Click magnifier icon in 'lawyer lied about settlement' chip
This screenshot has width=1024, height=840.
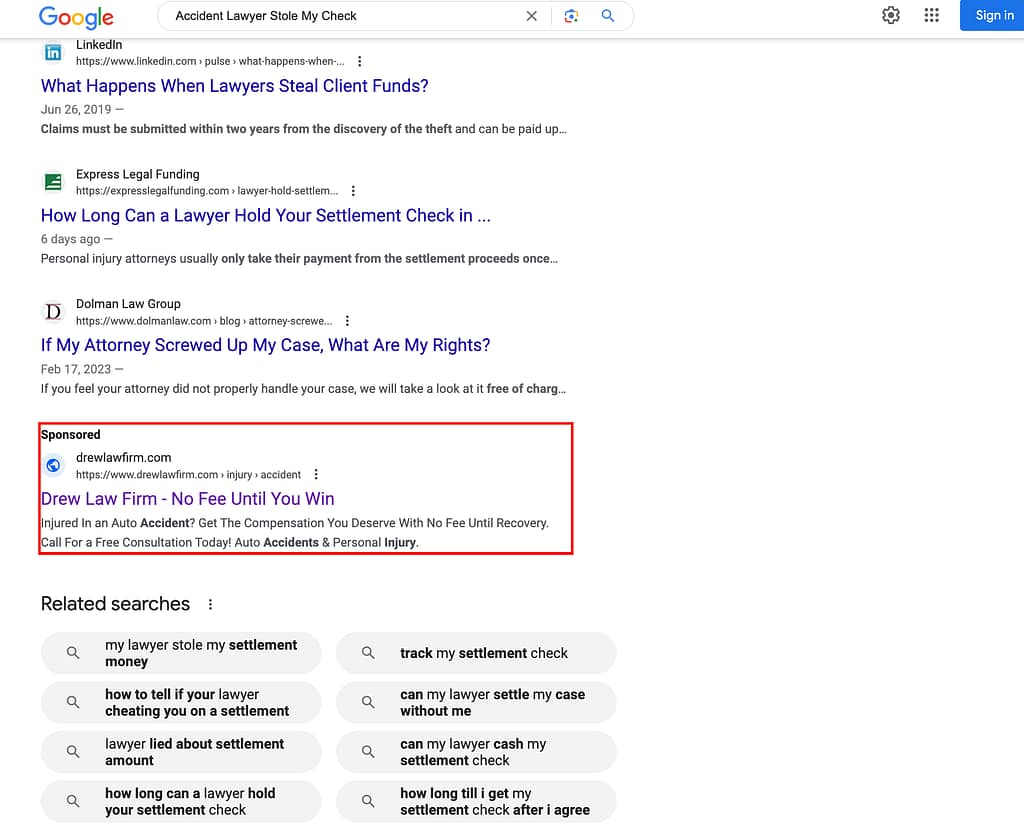(x=73, y=752)
